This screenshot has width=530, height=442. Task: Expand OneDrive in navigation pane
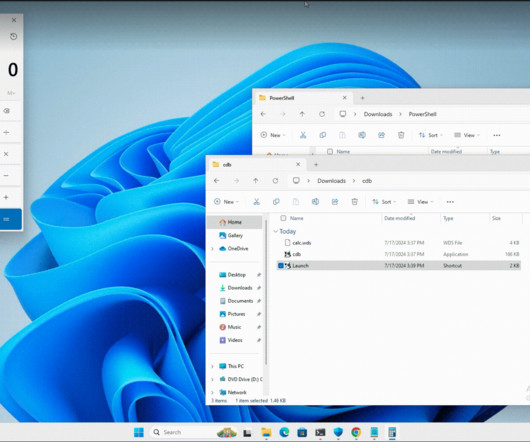click(x=212, y=249)
